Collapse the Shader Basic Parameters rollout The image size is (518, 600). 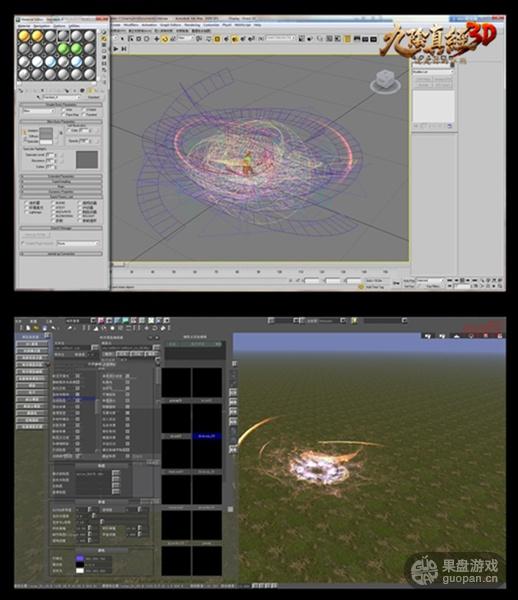pos(61,104)
